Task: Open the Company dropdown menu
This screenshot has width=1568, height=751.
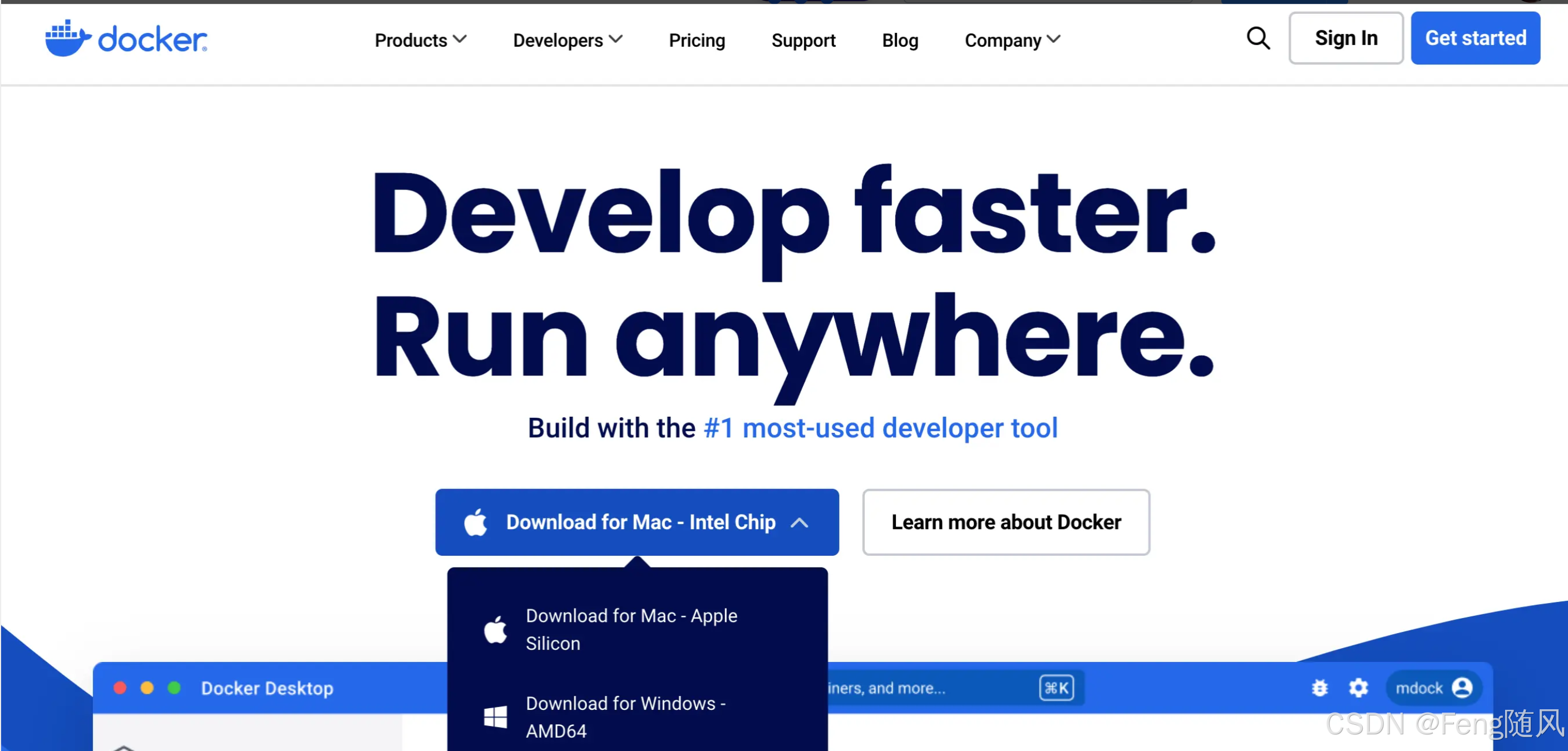Action: [1012, 40]
